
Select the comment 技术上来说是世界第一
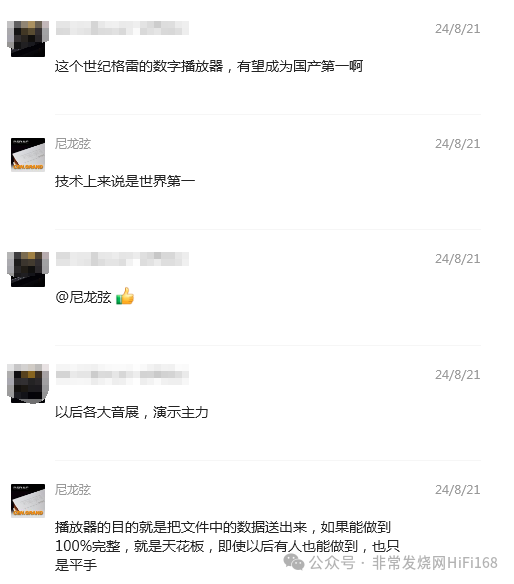tap(125, 181)
